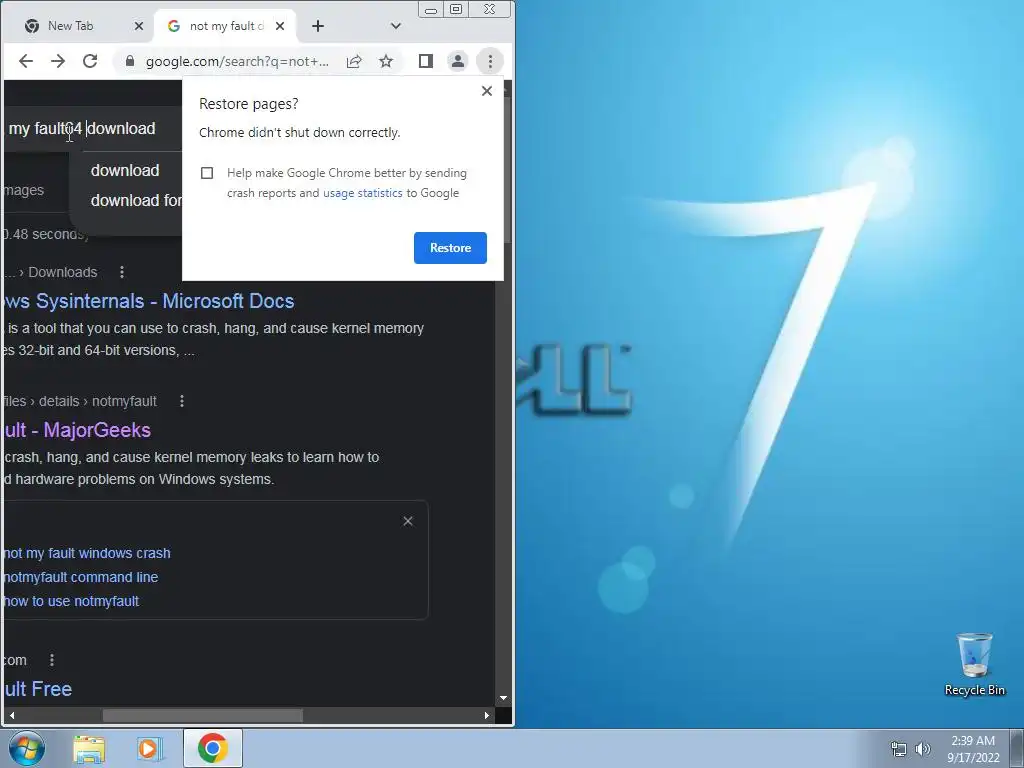Click in the Google search box text
The height and width of the screenshot is (768, 1024).
pos(82,129)
